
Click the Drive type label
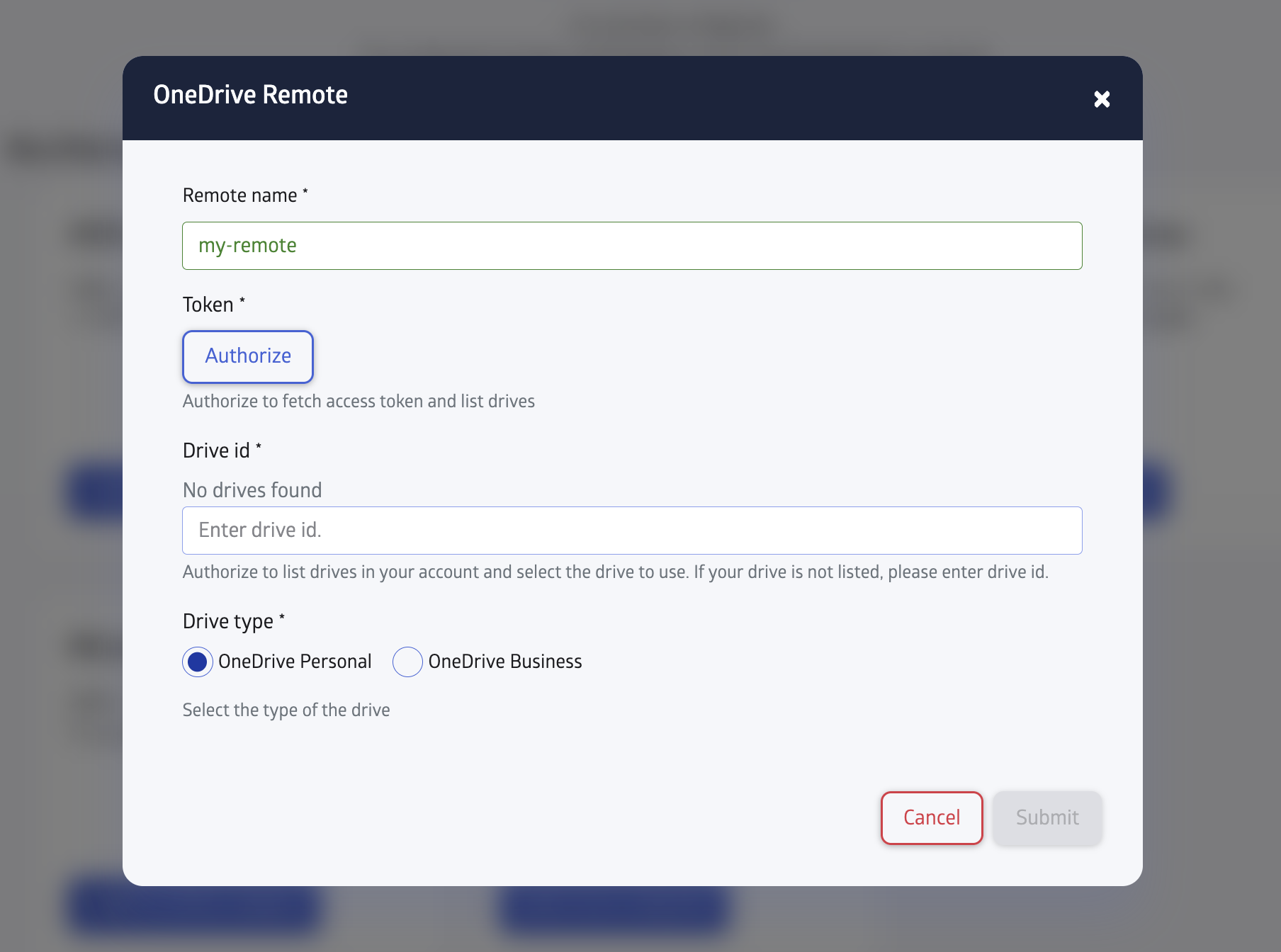(227, 620)
